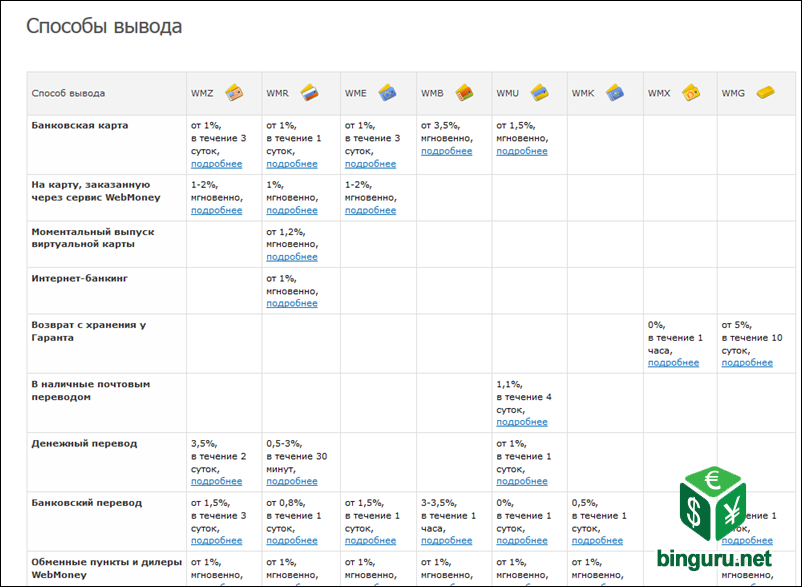Open 'подробнее' for Банковская карта in WMB column
Image resolution: width=802 pixels, height=587 pixels.
(x=447, y=151)
